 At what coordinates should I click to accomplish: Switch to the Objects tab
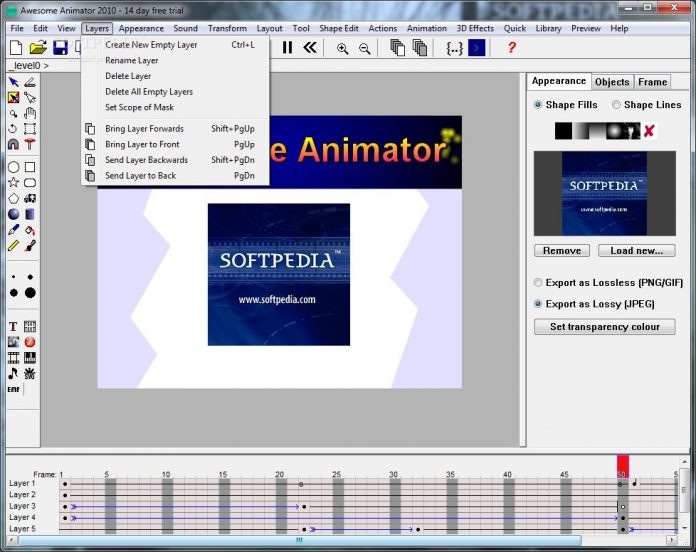click(x=612, y=82)
